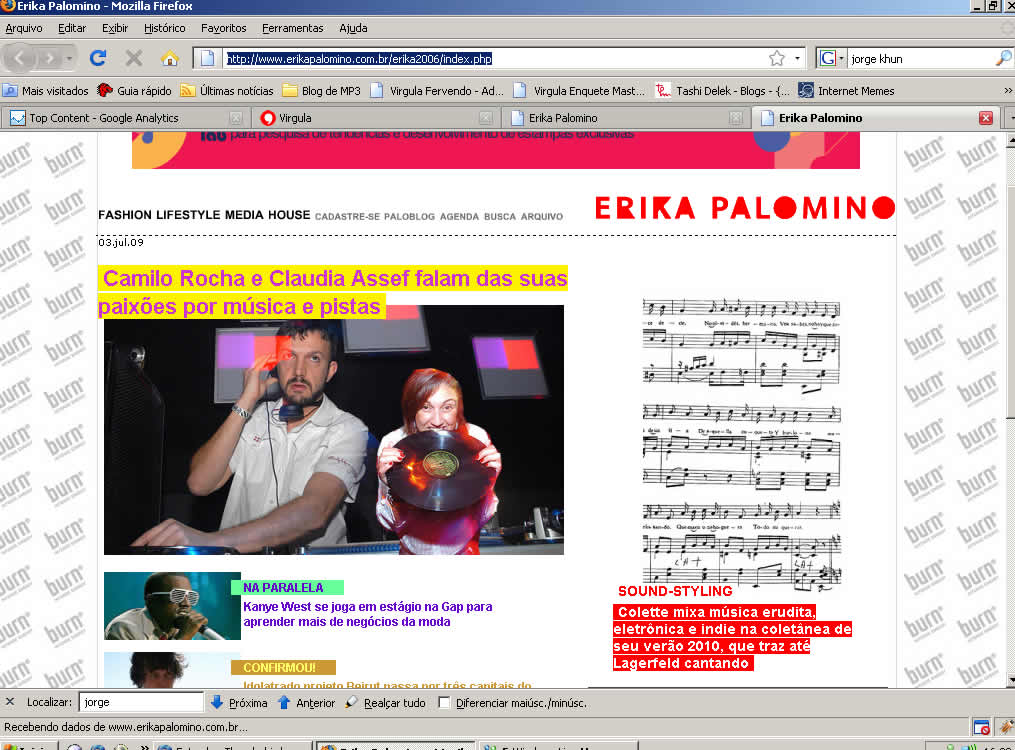The width and height of the screenshot is (1015, 750).
Task: Bookmark this page with the star
Action: click(777, 59)
